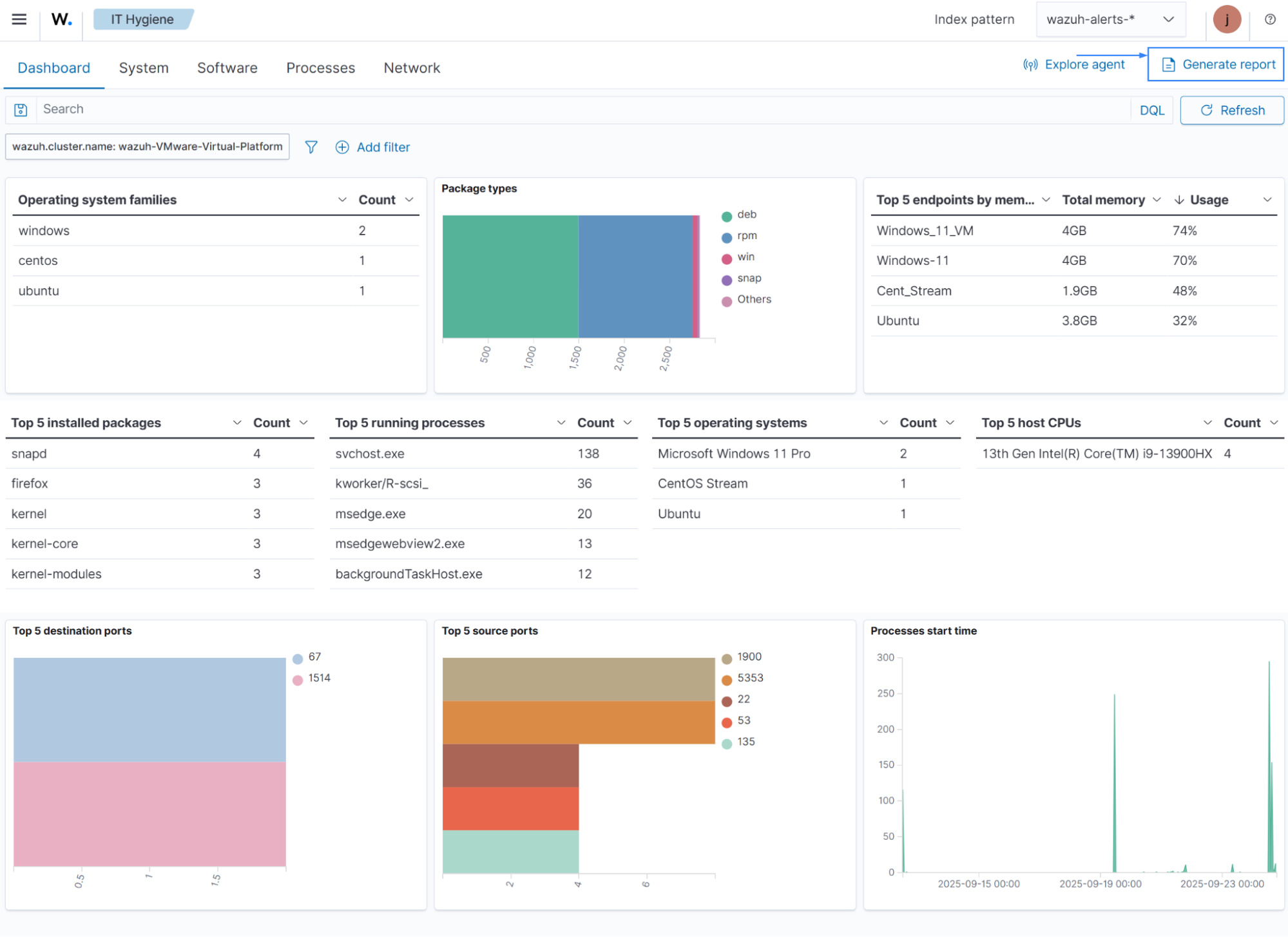This screenshot has height=937, width=1288.
Task: Open the wazuh-alerts-* index pattern dropdown
Action: [1110, 19]
